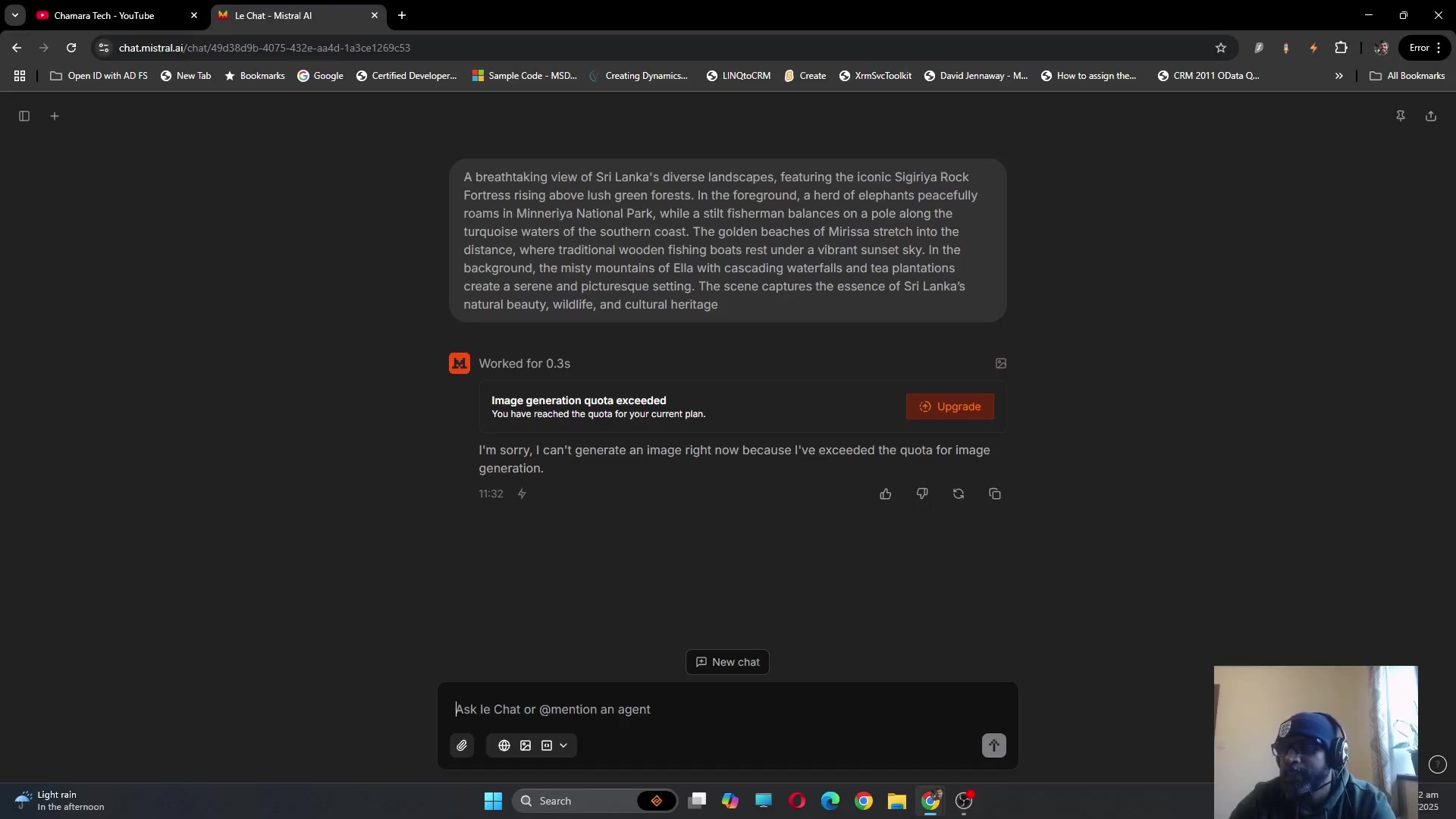Screen dimensions: 1456x819
Task: Click the Mistral logo avatar
Action: click(460, 363)
